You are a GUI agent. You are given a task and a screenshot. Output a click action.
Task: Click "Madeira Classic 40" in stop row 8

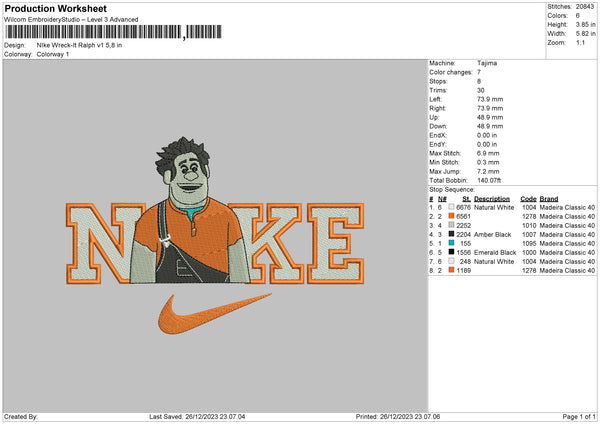[567, 271]
